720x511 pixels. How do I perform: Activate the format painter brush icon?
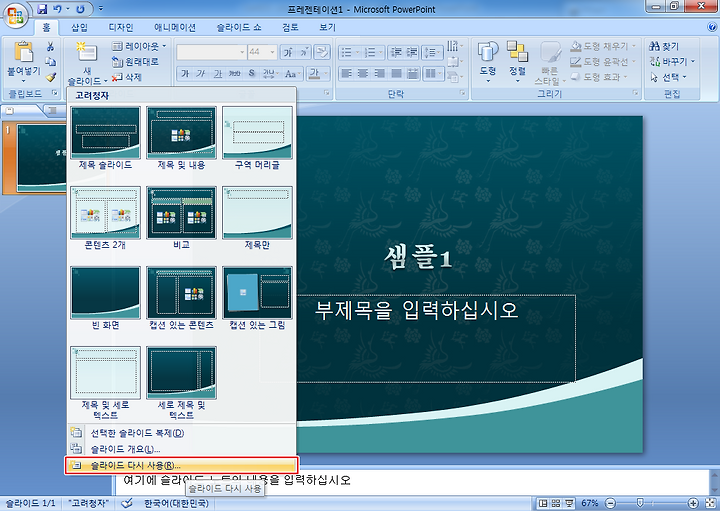(x=51, y=77)
